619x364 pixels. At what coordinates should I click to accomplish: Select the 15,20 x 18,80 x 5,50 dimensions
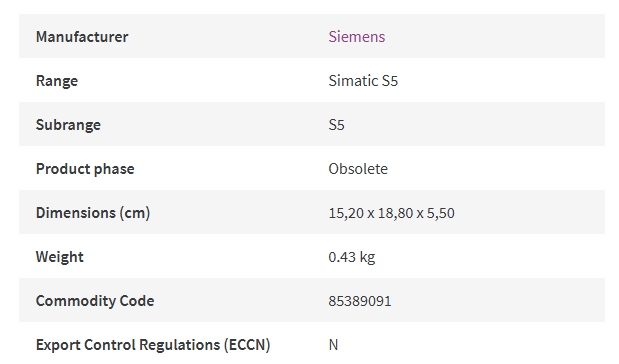[x=392, y=213]
